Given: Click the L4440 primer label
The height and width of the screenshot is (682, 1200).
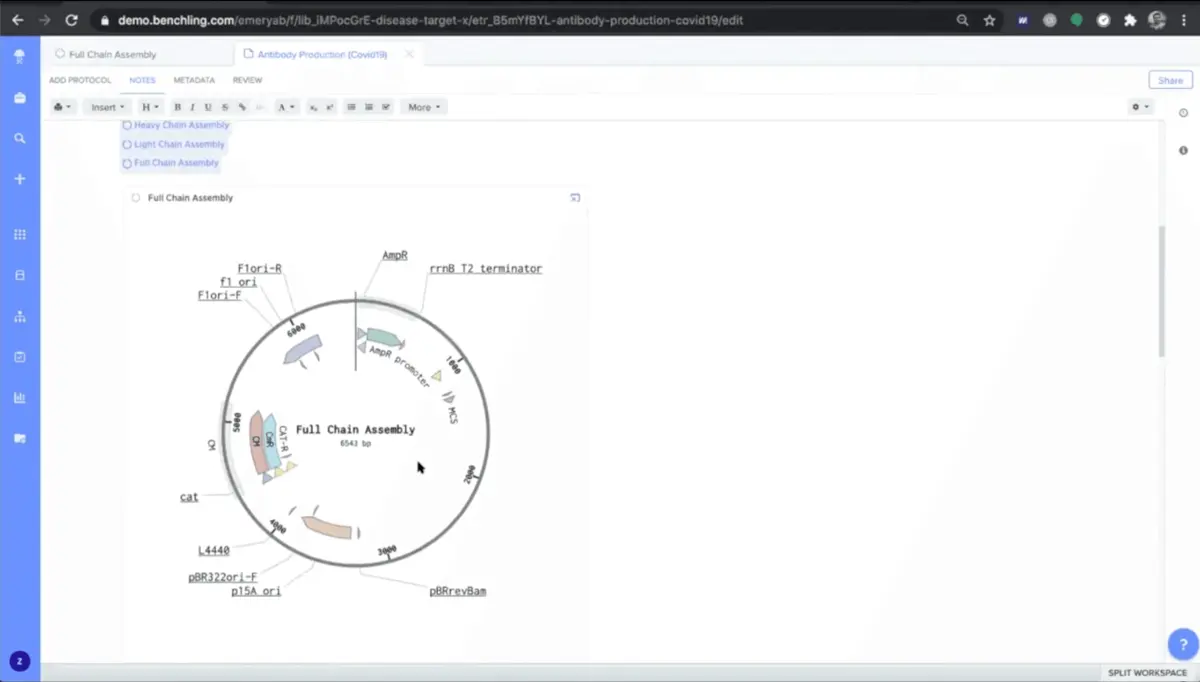Looking at the screenshot, I should click(214, 551).
